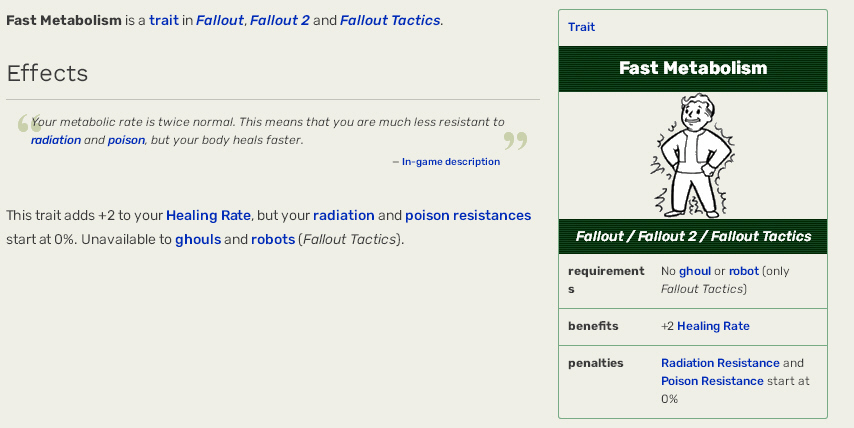Open the trait link in intro sentence
The image size is (854, 428).
[164, 20]
